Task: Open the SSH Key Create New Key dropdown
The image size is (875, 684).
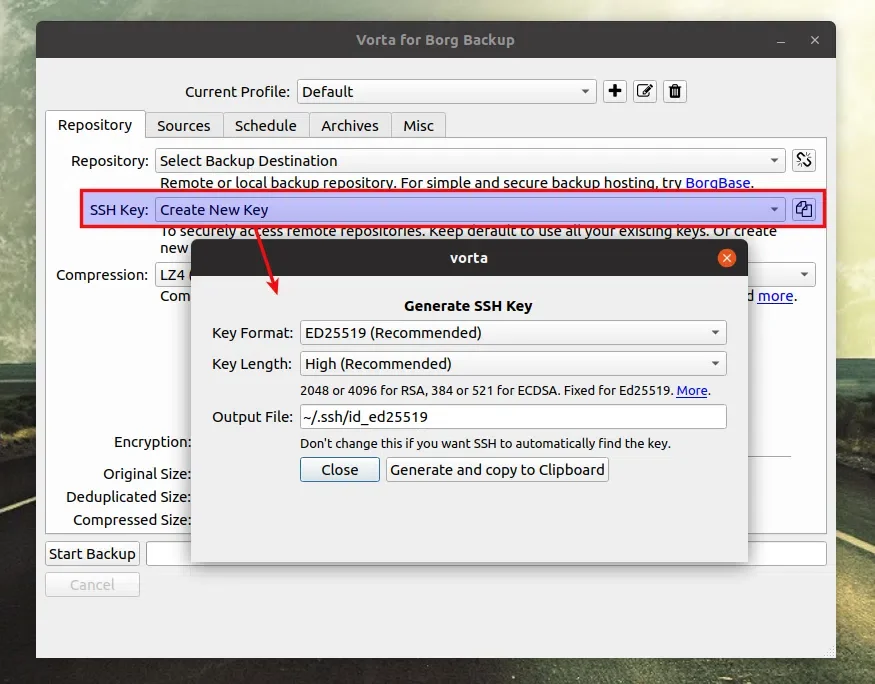Action: pyautogui.click(x=470, y=209)
